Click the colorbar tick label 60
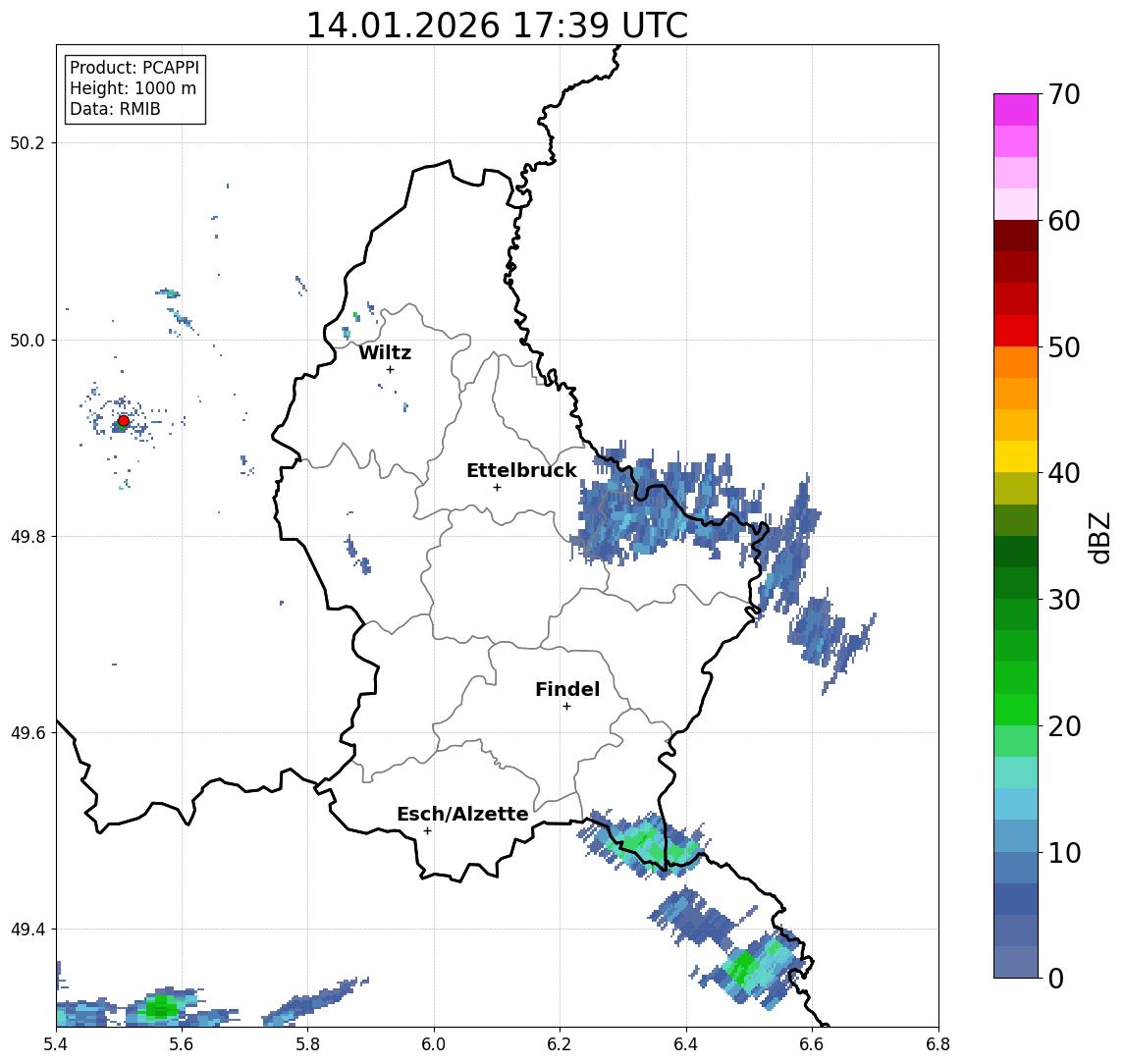The height and width of the screenshot is (1064, 1124). [x=1064, y=221]
